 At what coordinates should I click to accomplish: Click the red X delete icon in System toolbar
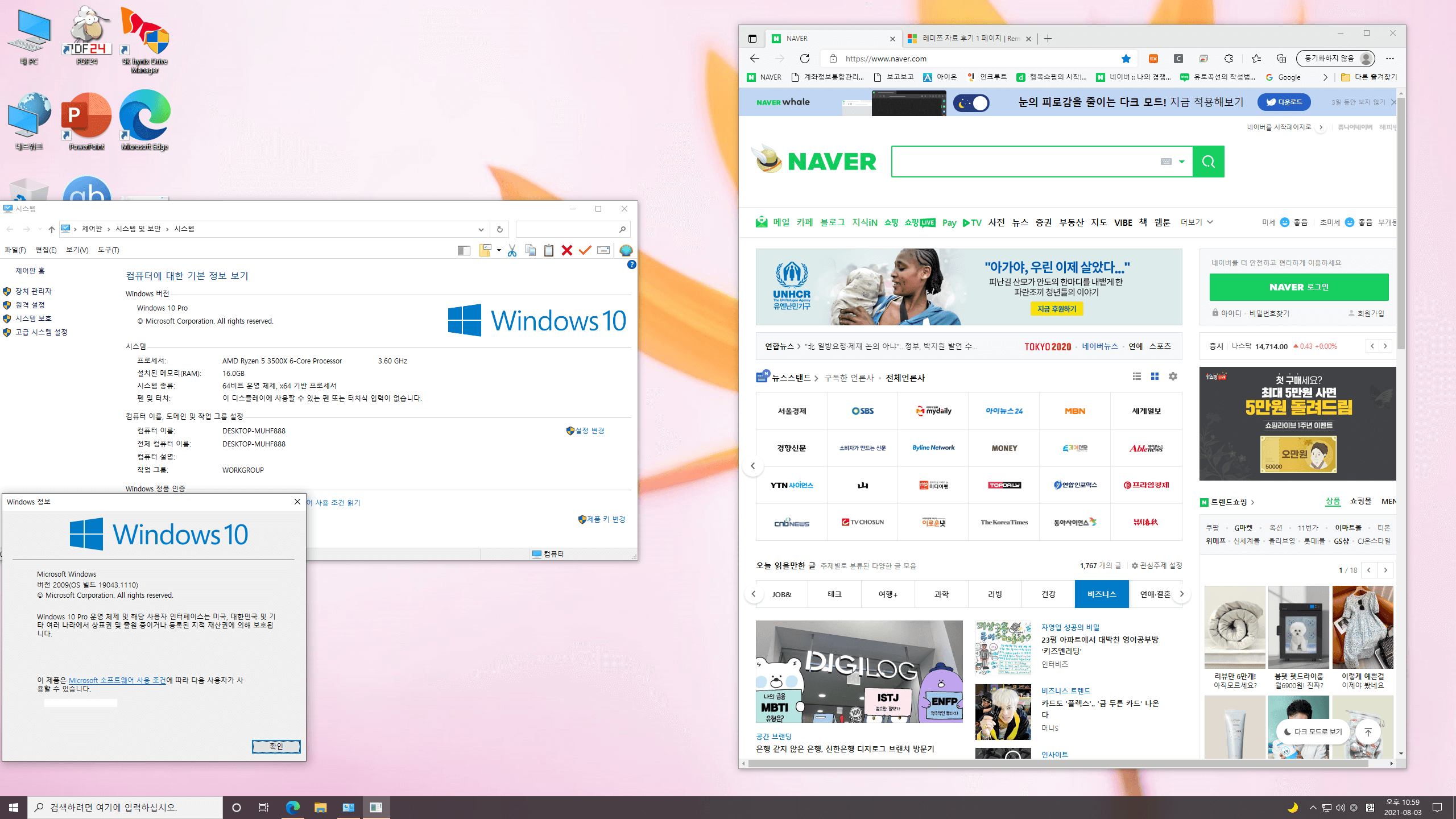click(x=566, y=250)
